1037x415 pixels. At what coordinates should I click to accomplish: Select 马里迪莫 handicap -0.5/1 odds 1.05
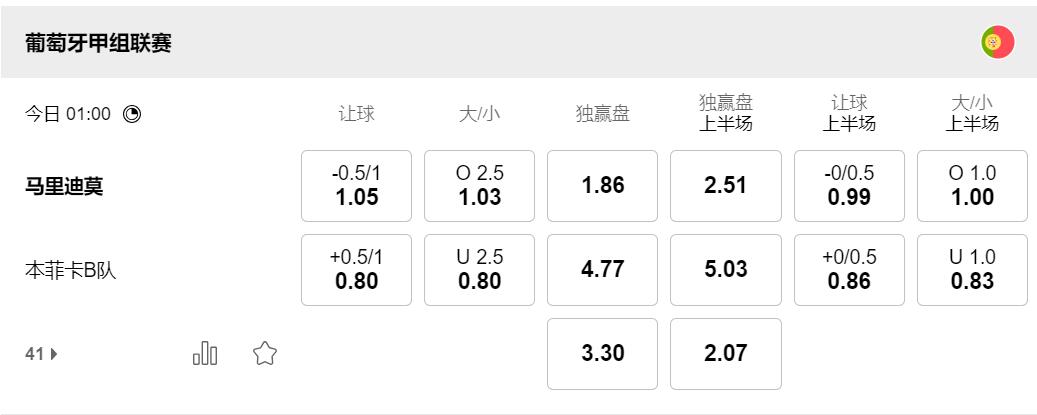point(356,186)
